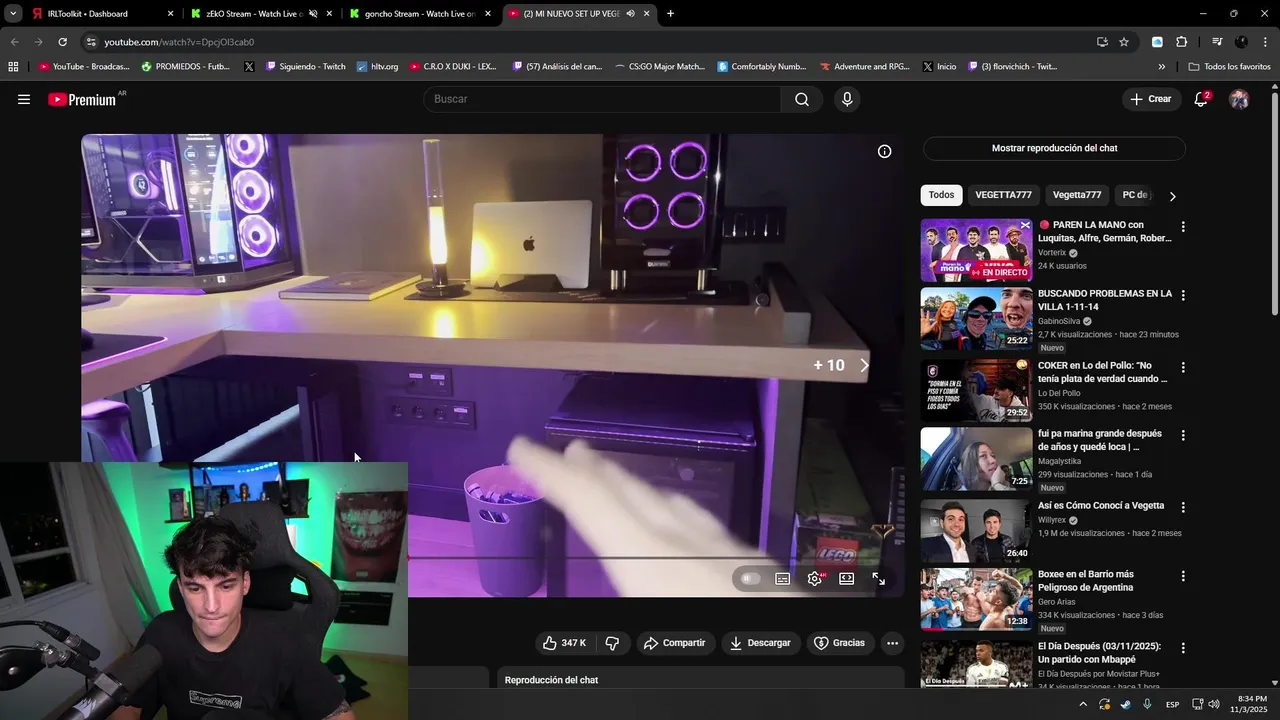The height and width of the screenshot is (720, 1280).
Task: Expand the tab search dropdown
Action: [x=13, y=14]
